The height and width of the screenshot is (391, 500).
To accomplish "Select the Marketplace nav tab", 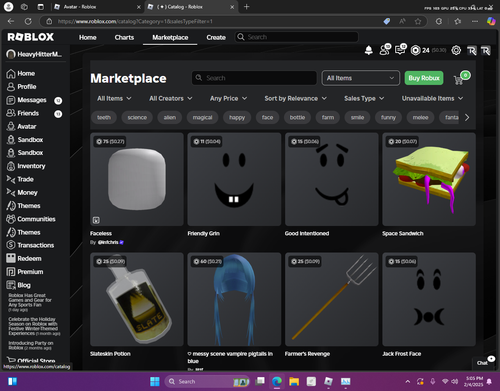I will [170, 37].
